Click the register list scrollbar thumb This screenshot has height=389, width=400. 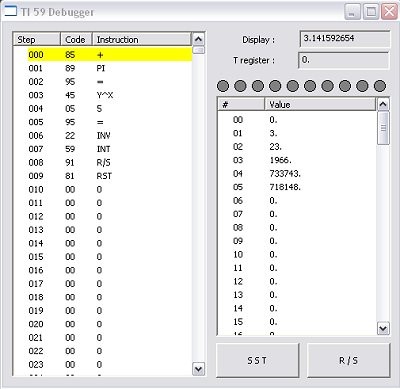[383, 128]
